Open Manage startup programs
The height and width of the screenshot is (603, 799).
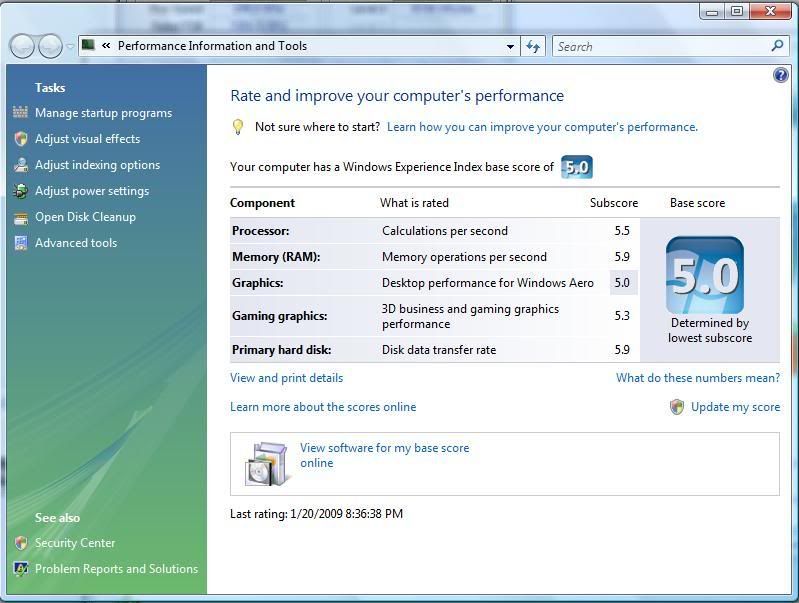tap(103, 113)
